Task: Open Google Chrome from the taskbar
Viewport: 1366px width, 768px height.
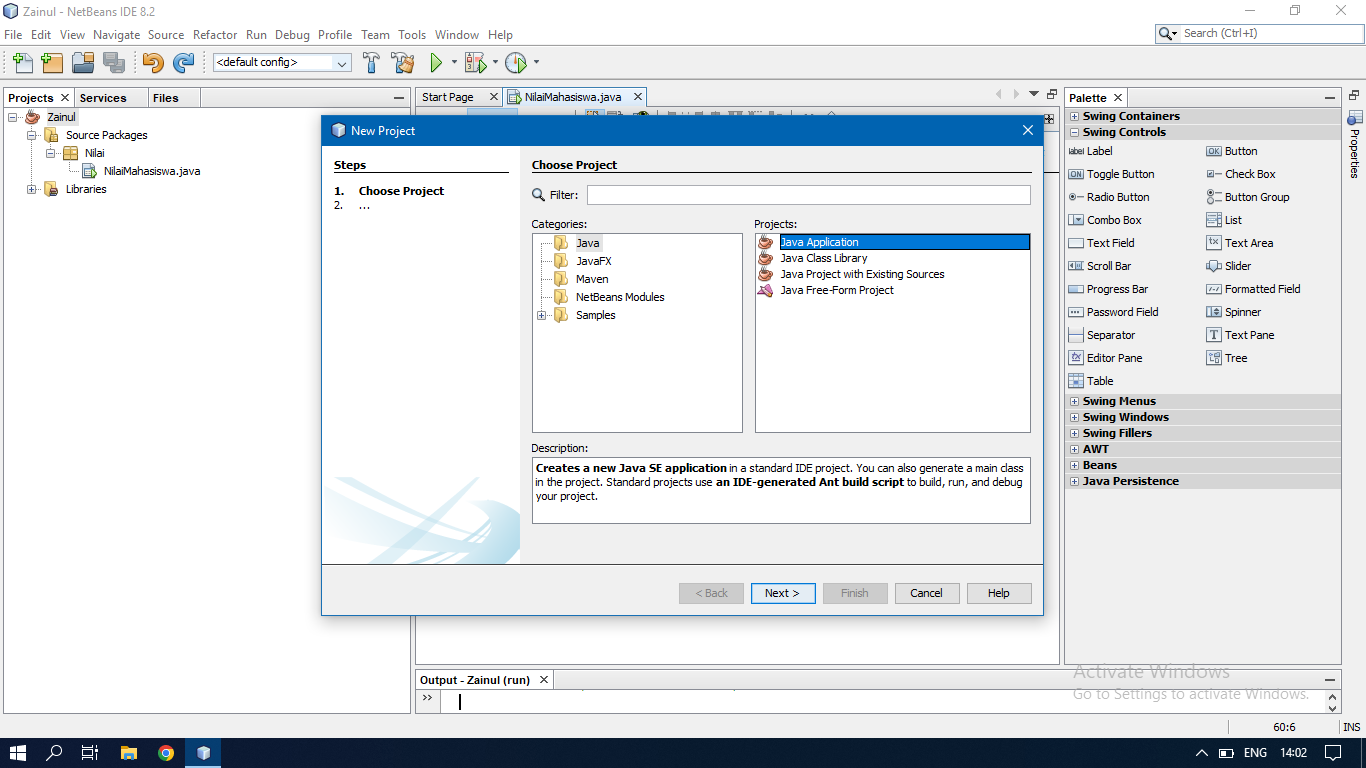Action: coord(166,753)
